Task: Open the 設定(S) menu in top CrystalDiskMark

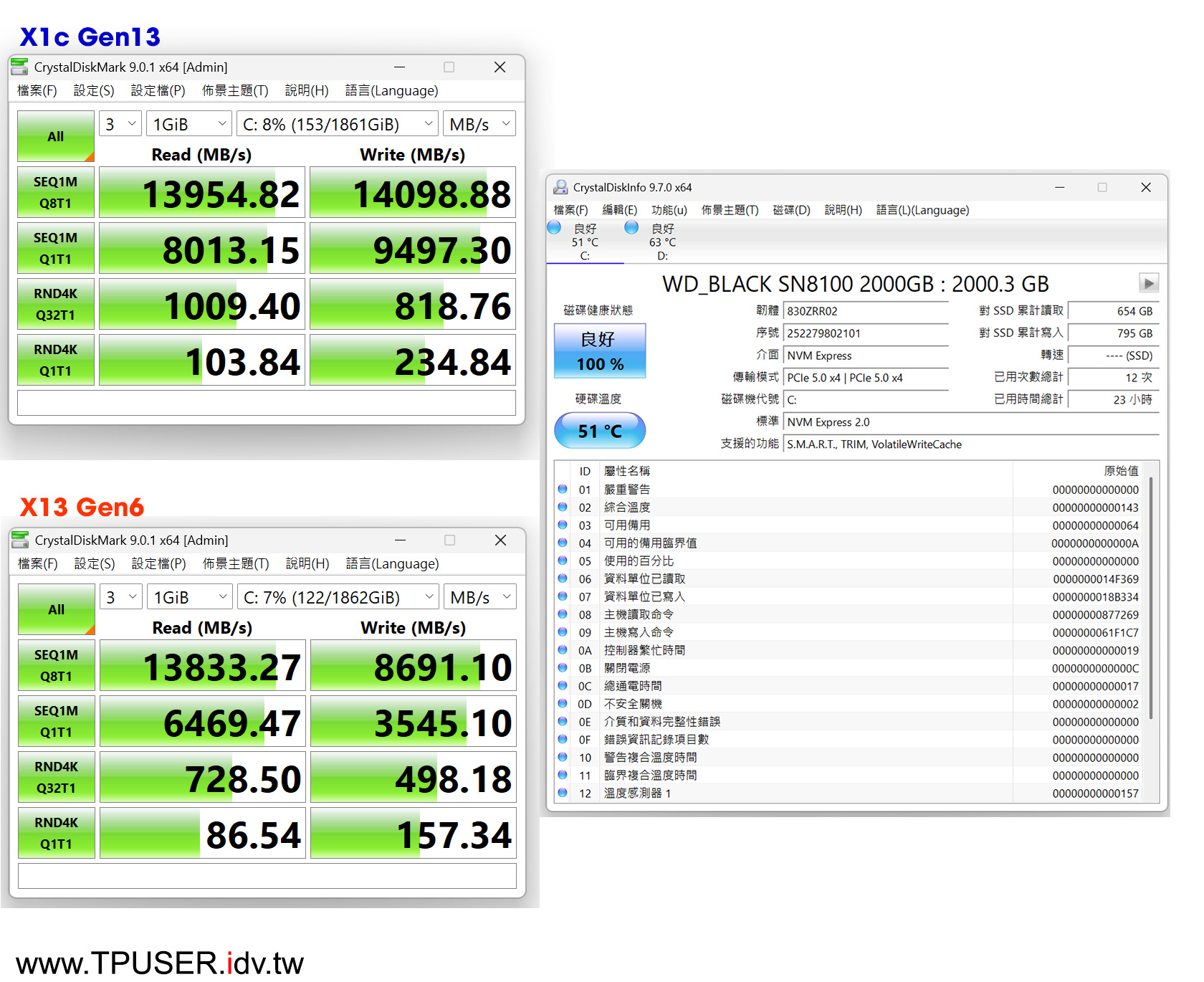Action: tap(94, 90)
